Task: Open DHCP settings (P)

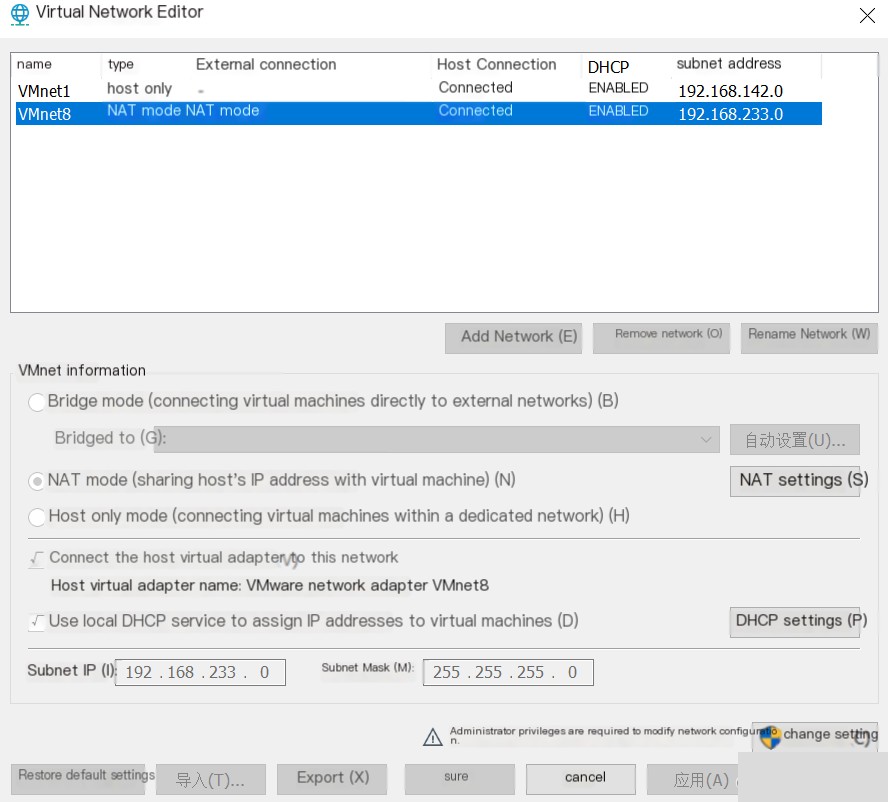Action: click(795, 622)
